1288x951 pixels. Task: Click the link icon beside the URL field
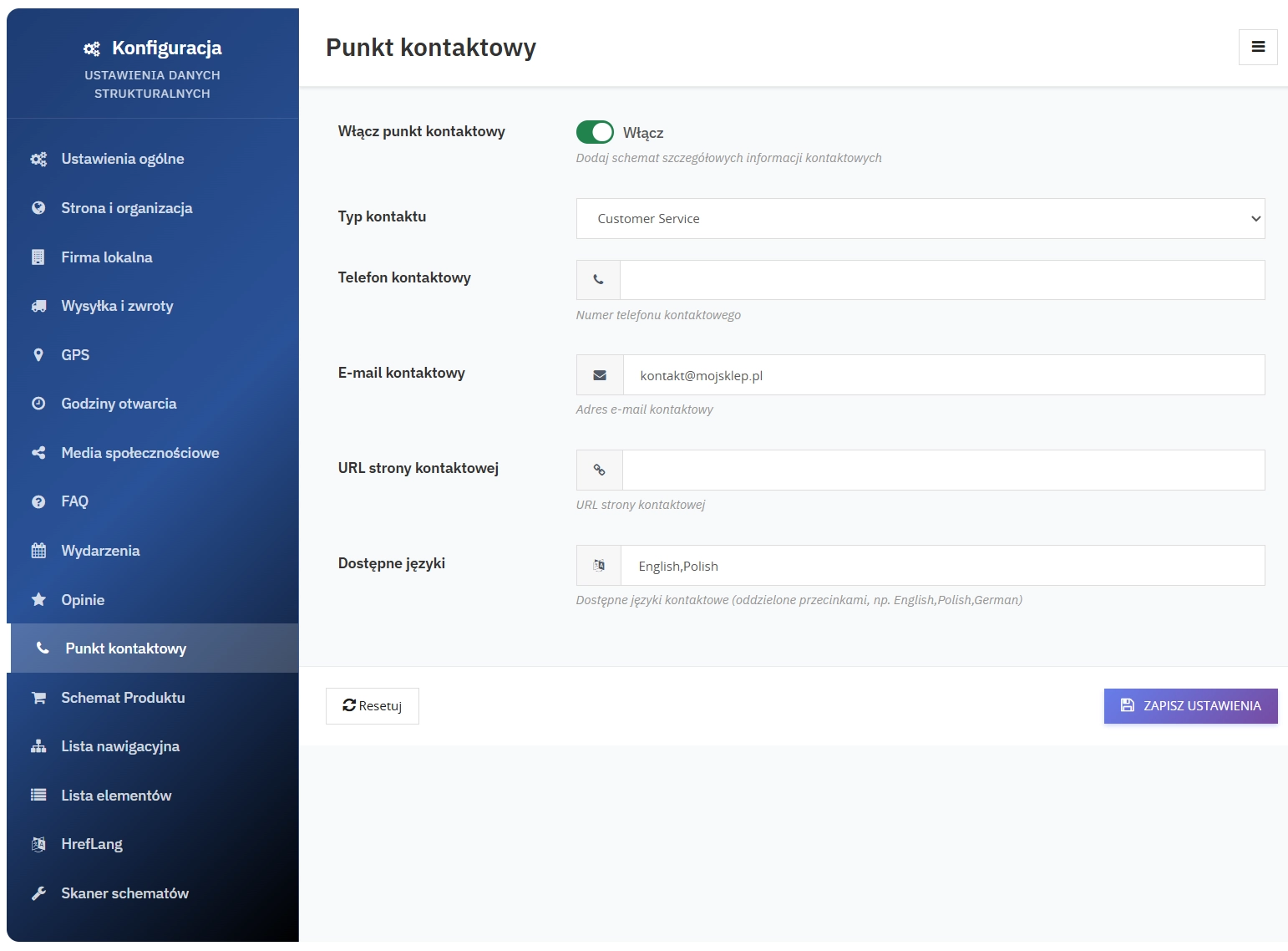point(599,470)
